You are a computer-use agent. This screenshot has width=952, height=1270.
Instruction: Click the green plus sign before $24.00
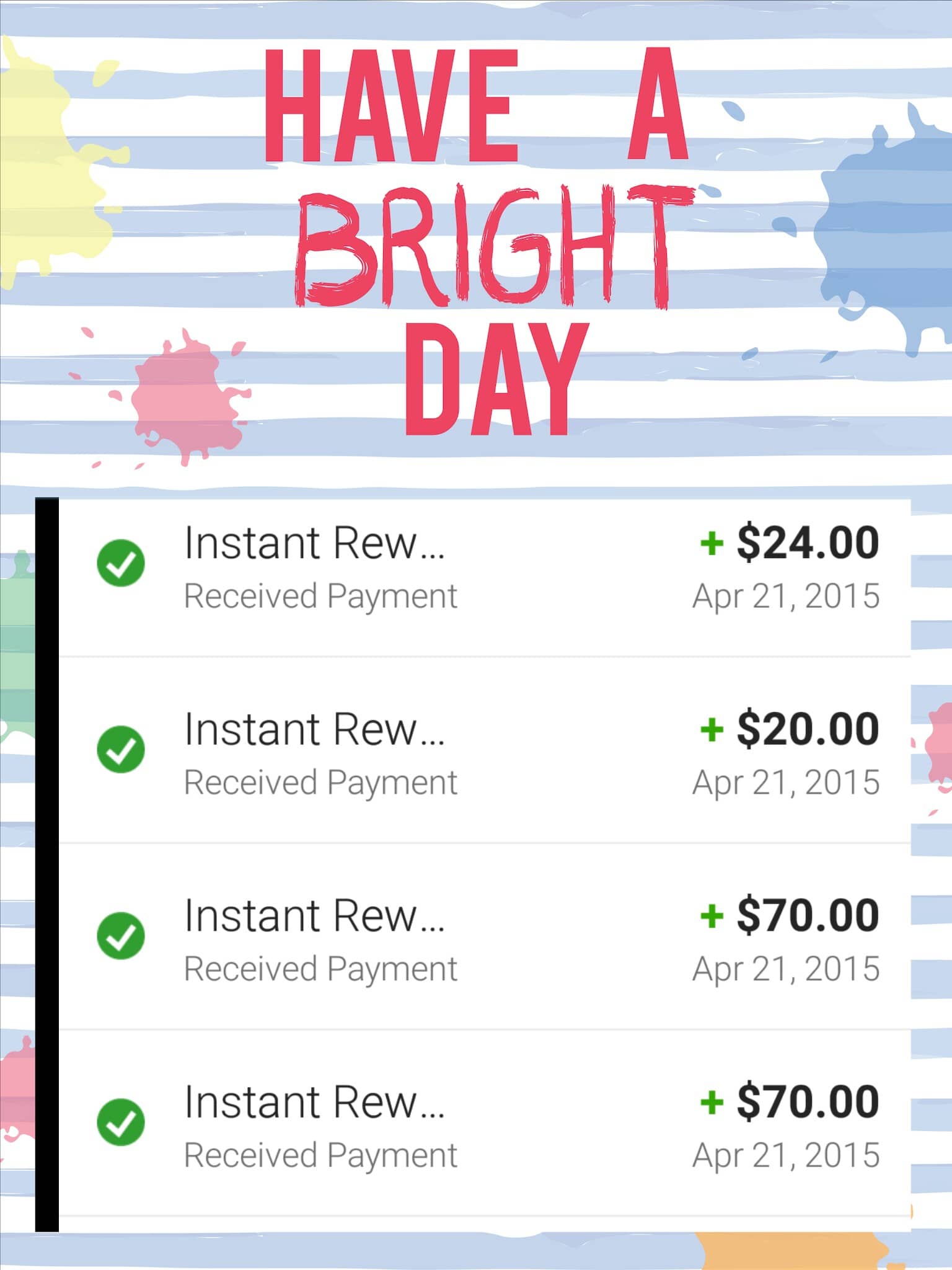pyautogui.click(x=712, y=543)
